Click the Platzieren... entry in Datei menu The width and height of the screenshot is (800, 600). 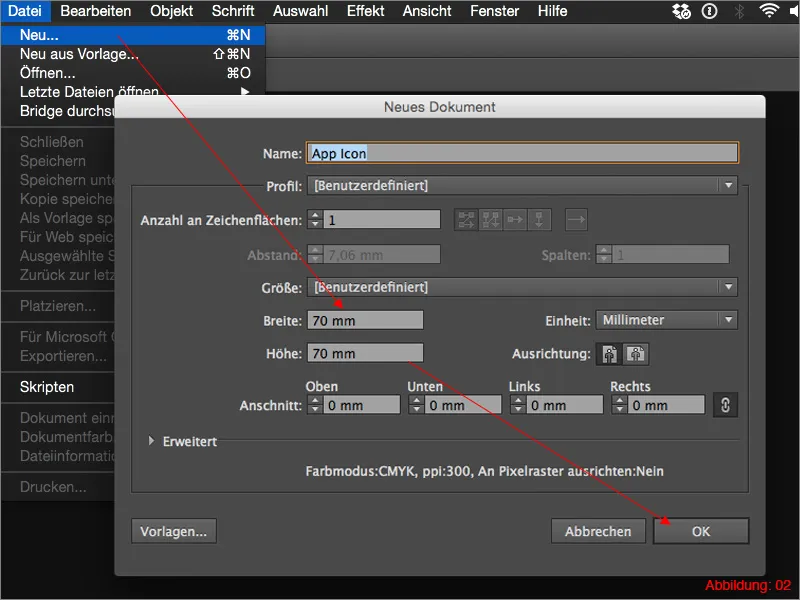pos(58,306)
